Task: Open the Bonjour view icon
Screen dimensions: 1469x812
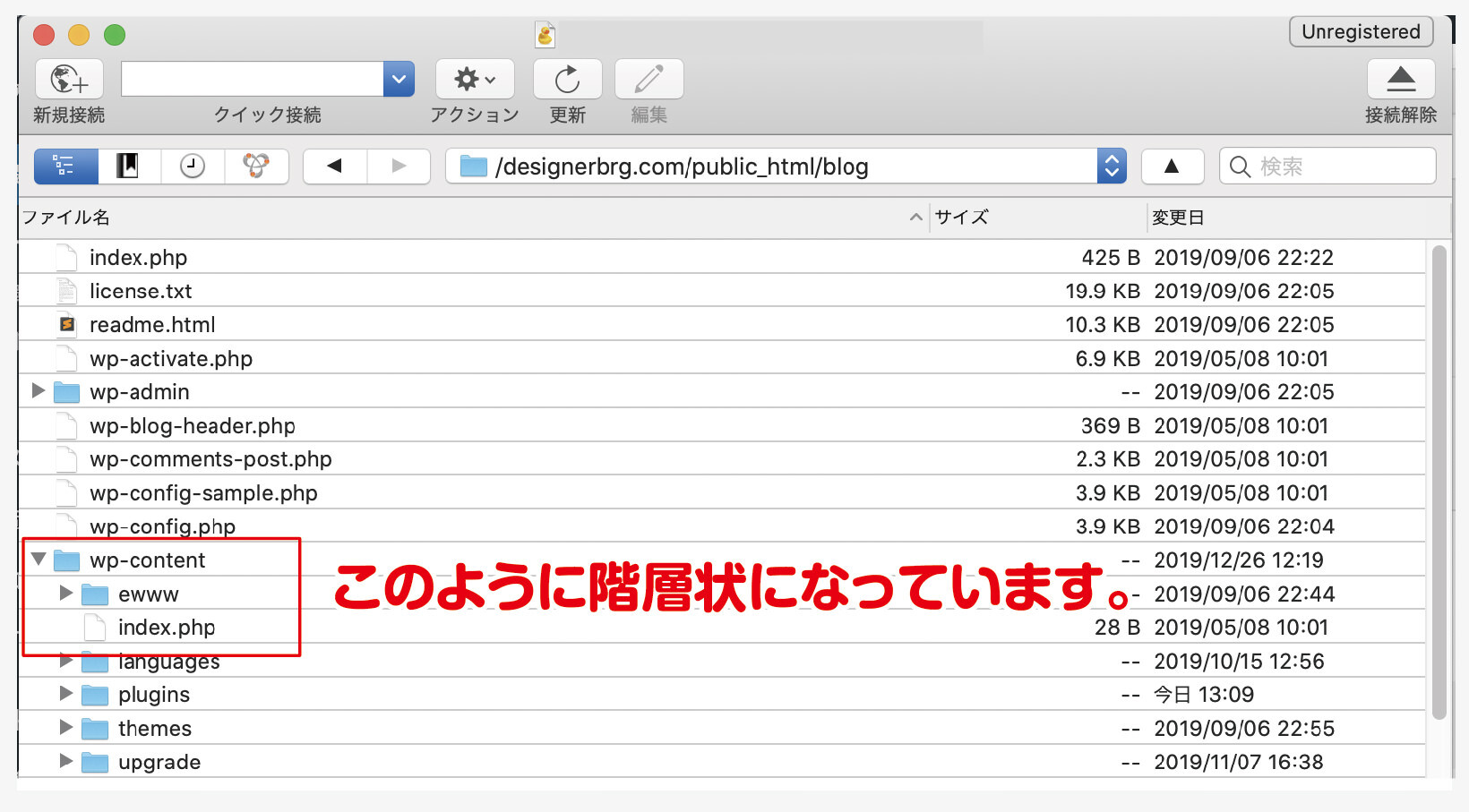Action: click(x=256, y=167)
